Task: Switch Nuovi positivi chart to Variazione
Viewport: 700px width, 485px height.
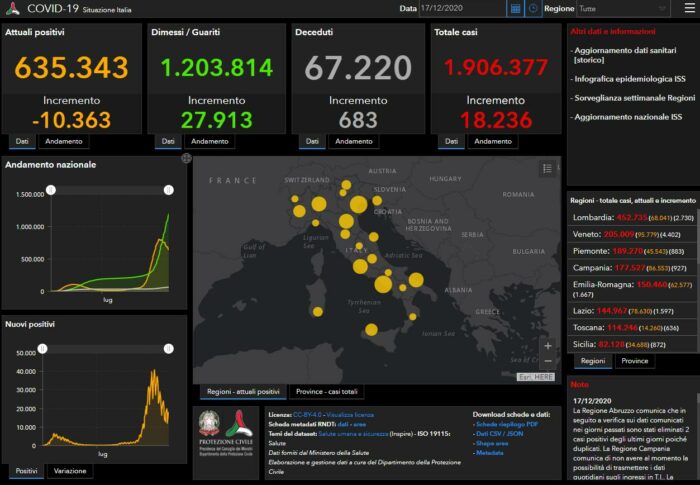Action: (x=69, y=470)
